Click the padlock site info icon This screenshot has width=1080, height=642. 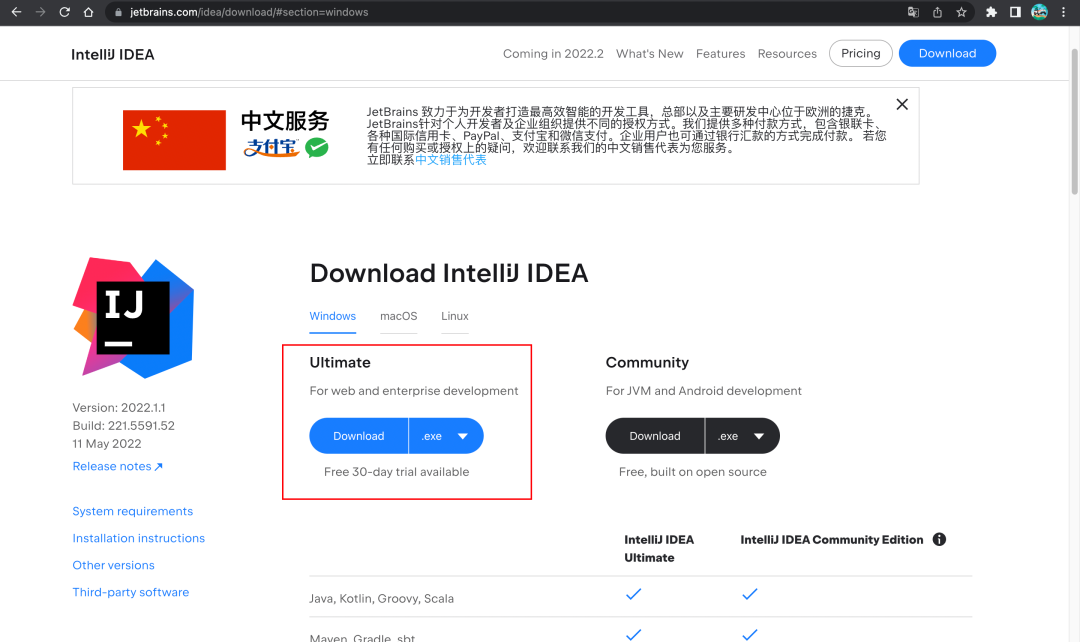pos(118,12)
